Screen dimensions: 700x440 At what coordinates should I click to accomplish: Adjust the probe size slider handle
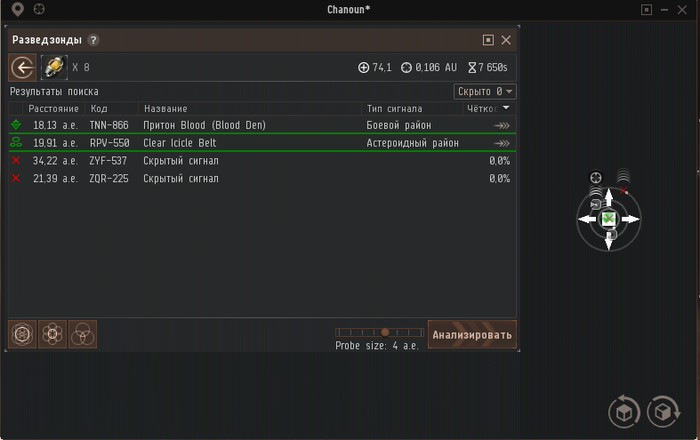[x=385, y=332]
